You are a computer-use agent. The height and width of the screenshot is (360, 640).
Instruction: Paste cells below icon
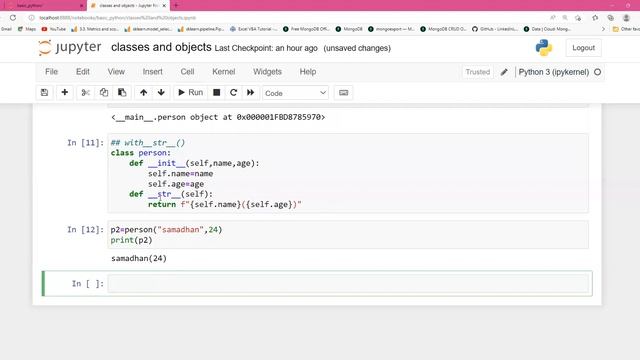coord(122,93)
